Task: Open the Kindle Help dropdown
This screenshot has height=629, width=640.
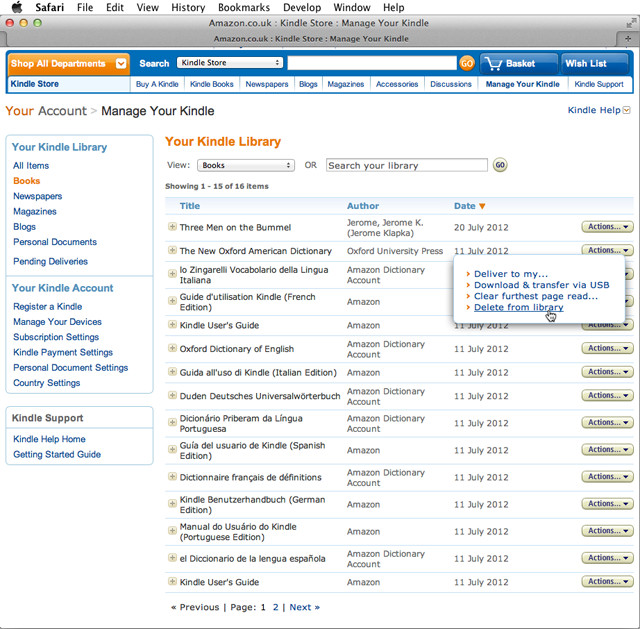Action: pos(599,110)
